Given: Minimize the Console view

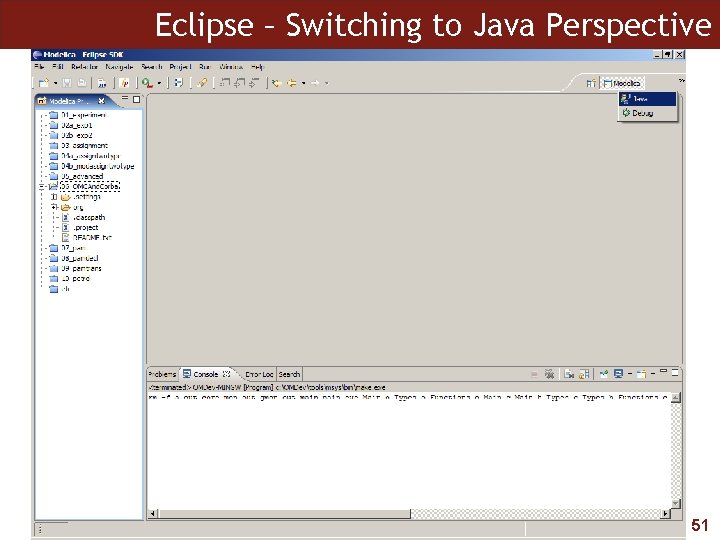Looking at the screenshot, I should click(663, 371).
